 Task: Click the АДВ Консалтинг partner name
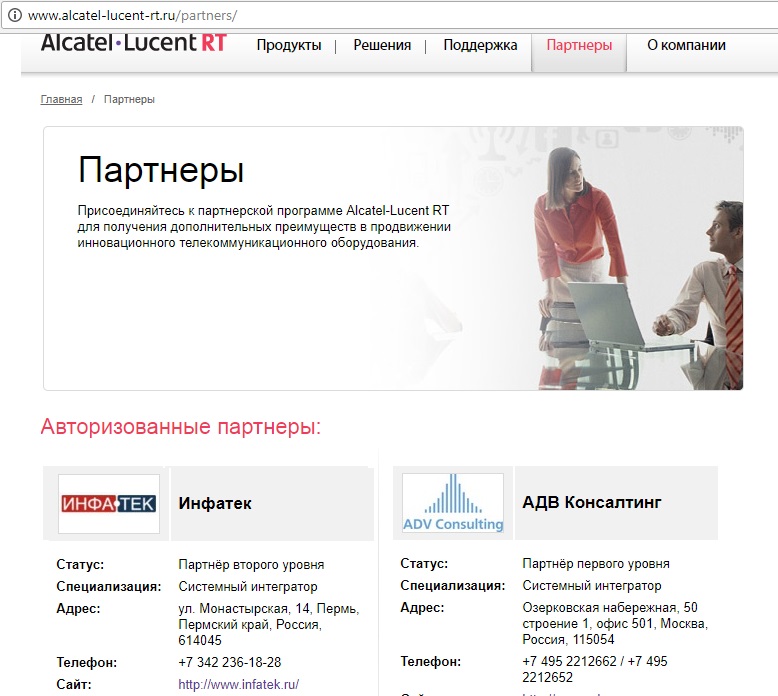click(x=591, y=503)
